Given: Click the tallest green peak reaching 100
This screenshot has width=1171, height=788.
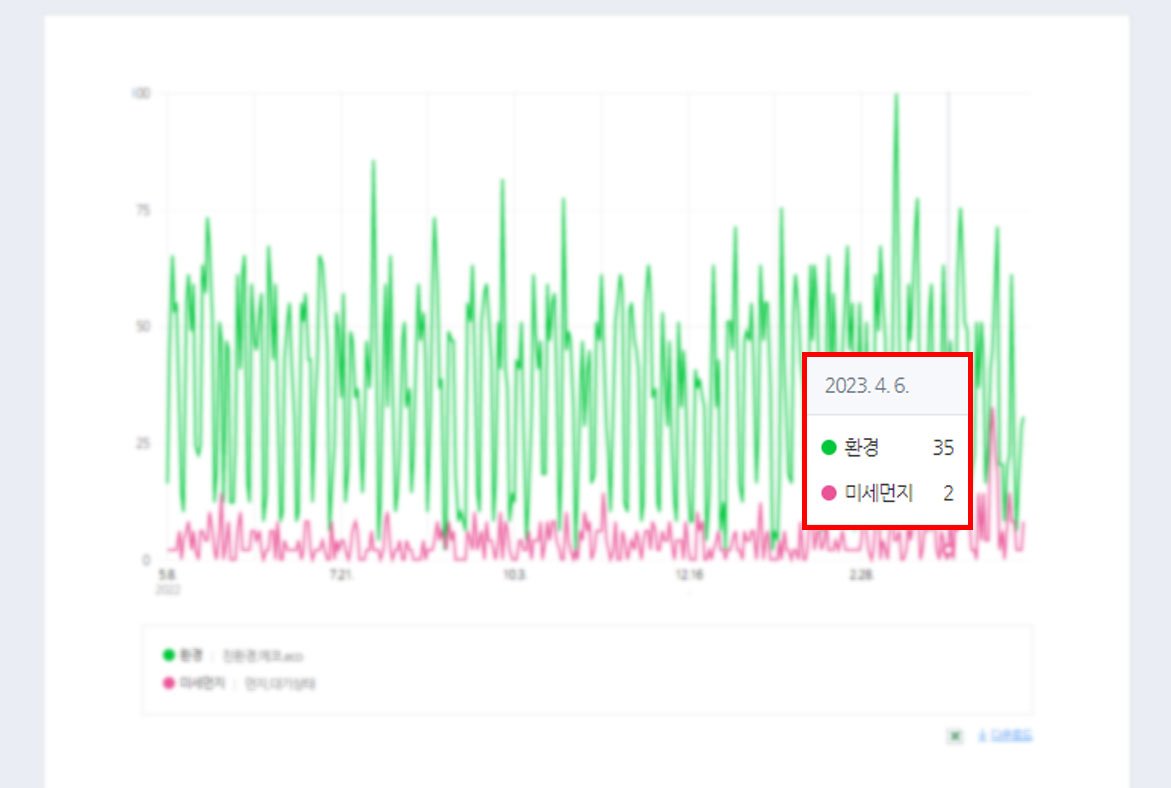Looking at the screenshot, I should click(x=896, y=97).
